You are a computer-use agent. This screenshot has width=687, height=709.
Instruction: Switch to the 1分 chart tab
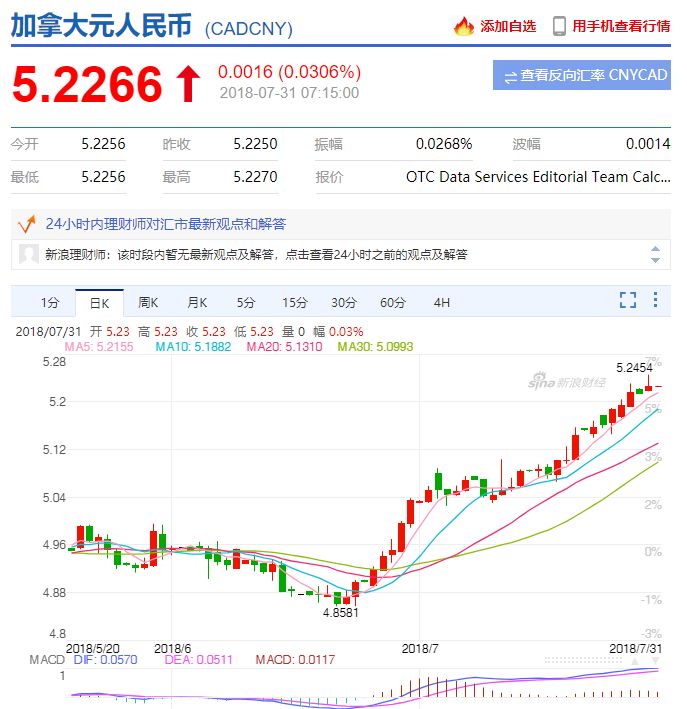click(x=50, y=302)
